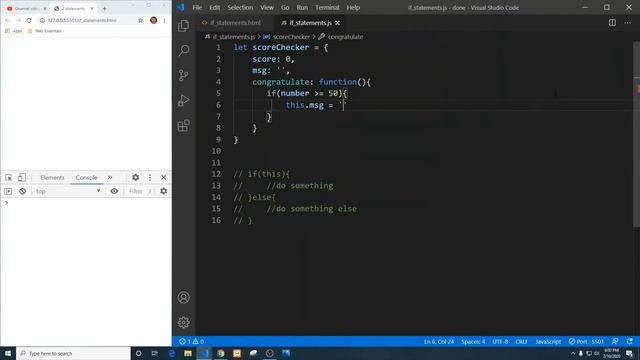Open Task View on the taskbar
Screen dimensions: 640x360
pos(155,353)
